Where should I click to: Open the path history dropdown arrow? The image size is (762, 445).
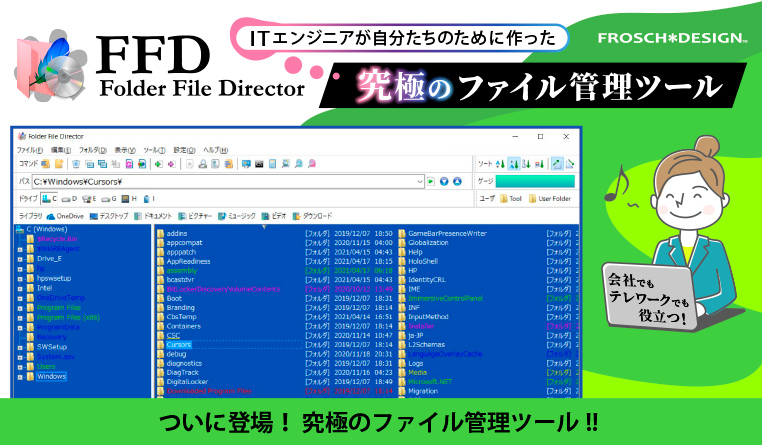[x=420, y=182]
